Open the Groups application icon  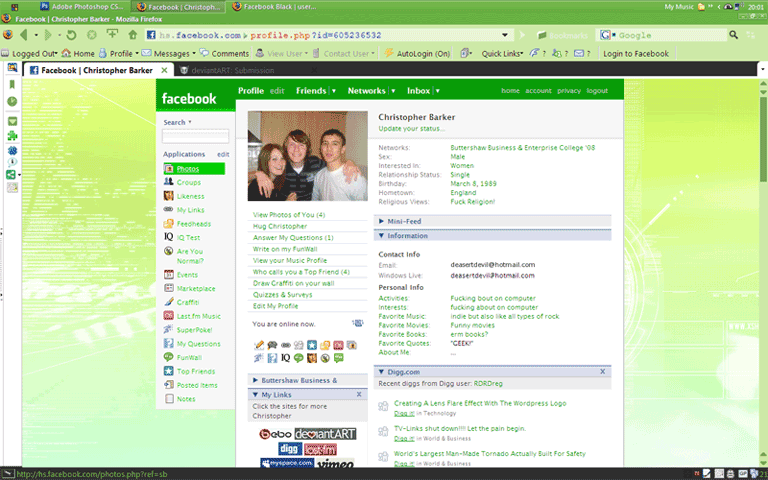pos(168,182)
